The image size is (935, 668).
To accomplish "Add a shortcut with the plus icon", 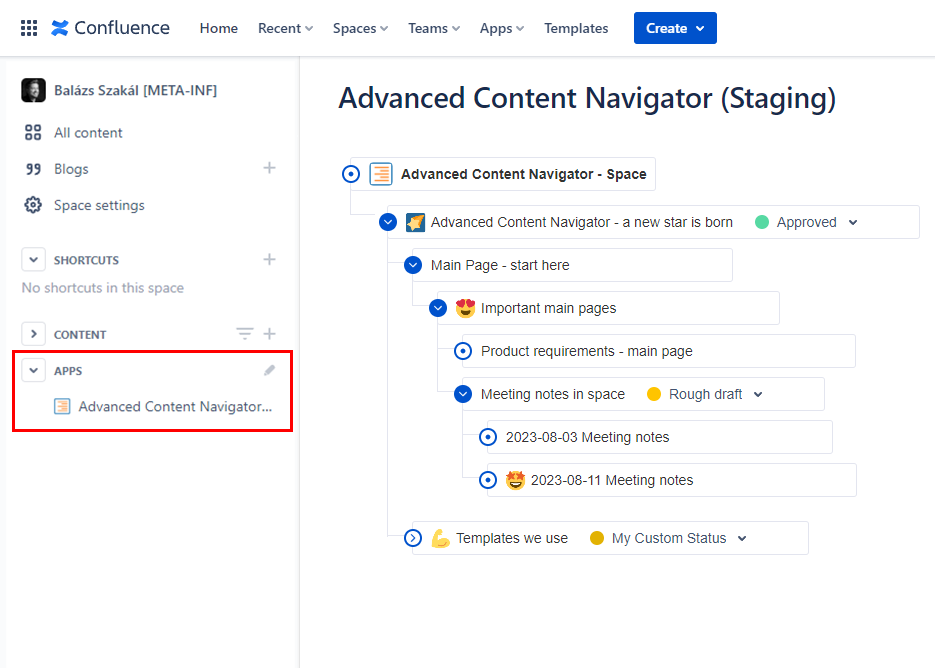I will pyautogui.click(x=270, y=259).
